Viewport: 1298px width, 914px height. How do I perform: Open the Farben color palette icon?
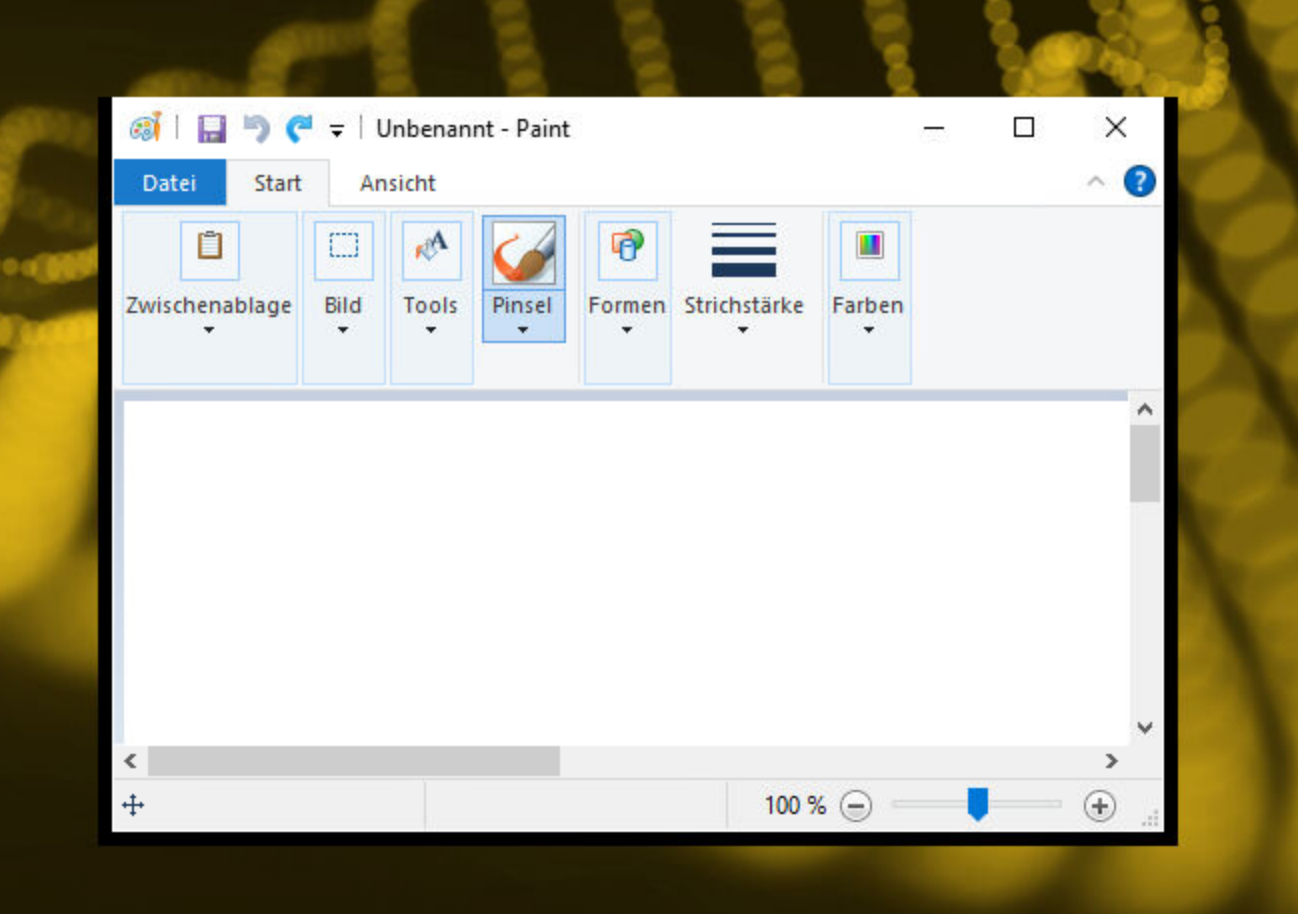coord(869,248)
